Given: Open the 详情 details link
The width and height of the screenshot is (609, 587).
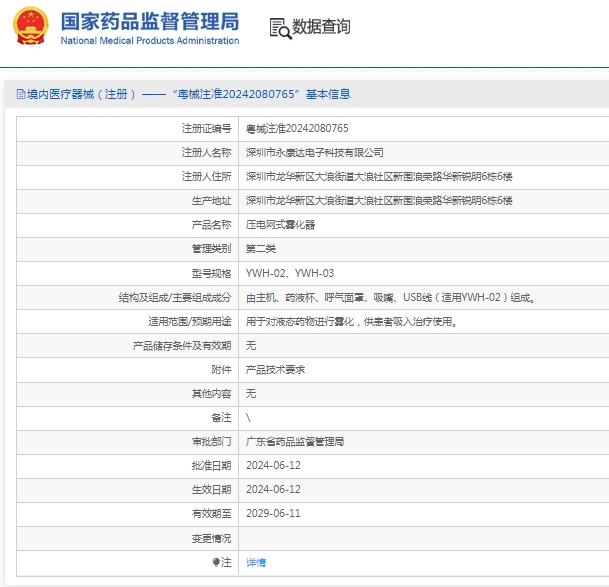Looking at the screenshot, I should 256,562.
